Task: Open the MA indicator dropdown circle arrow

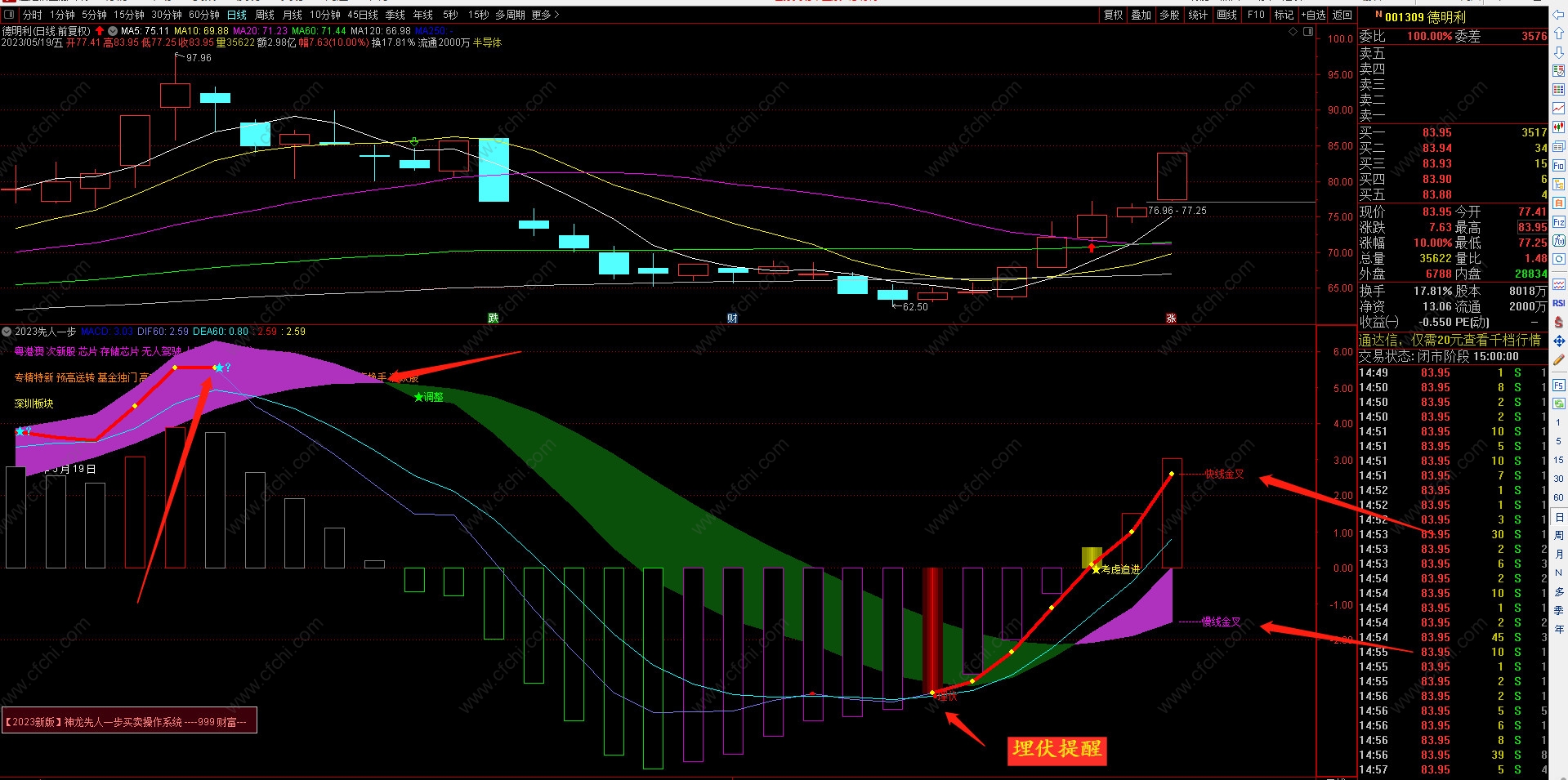Action: click(113, 31)
